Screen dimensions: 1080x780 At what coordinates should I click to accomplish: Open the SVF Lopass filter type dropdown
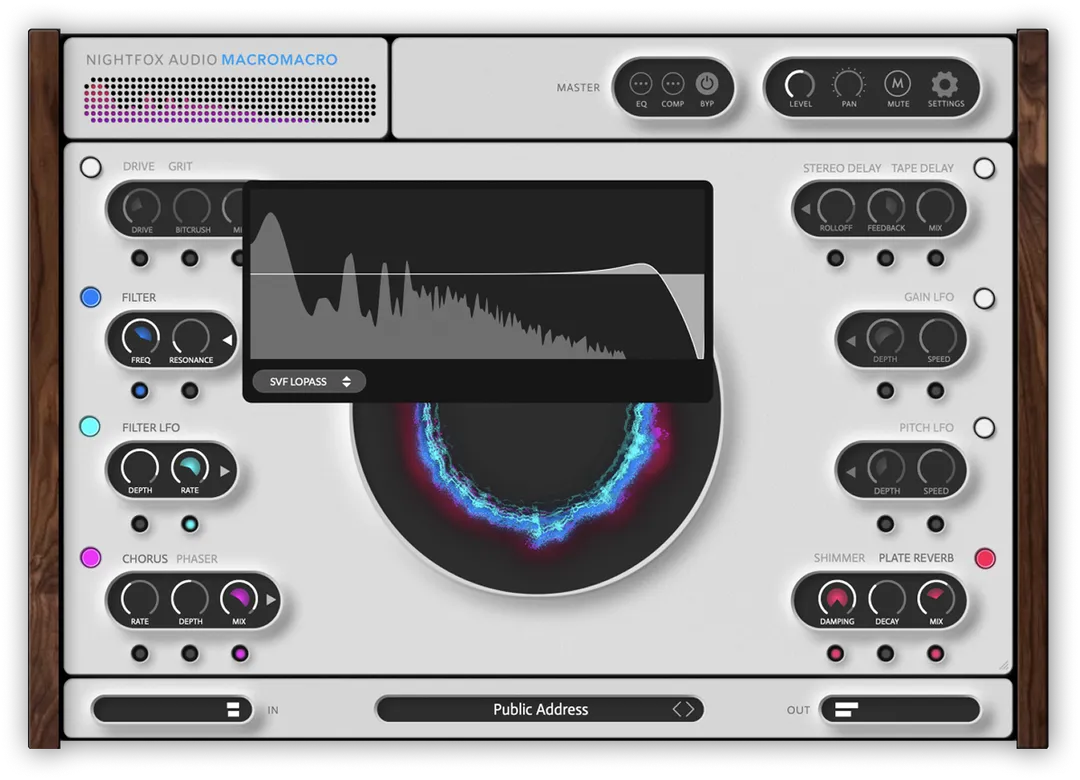tap(310, 381)
